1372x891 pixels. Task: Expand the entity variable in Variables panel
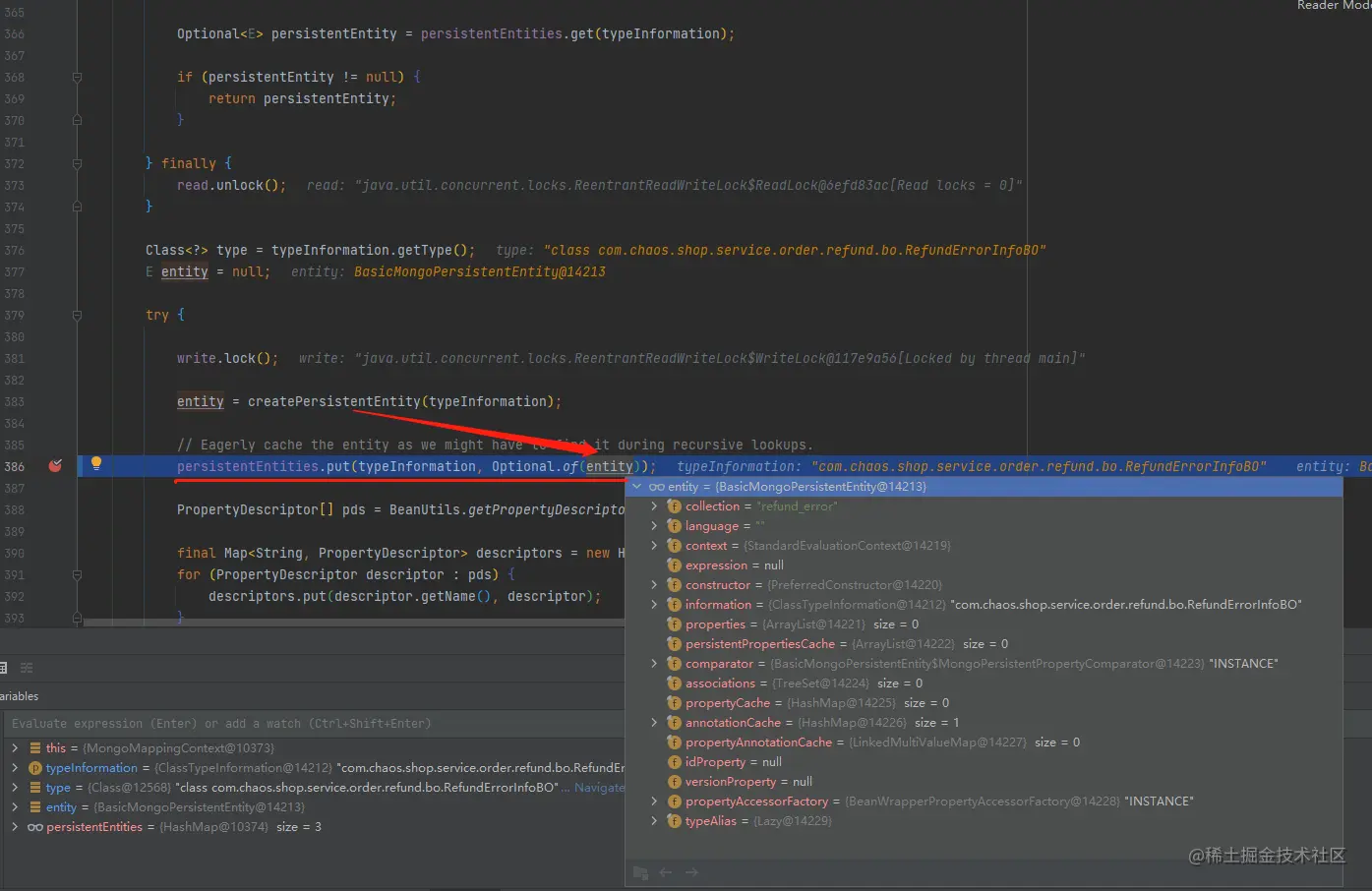pyautogui.click(x=15, y=806)
